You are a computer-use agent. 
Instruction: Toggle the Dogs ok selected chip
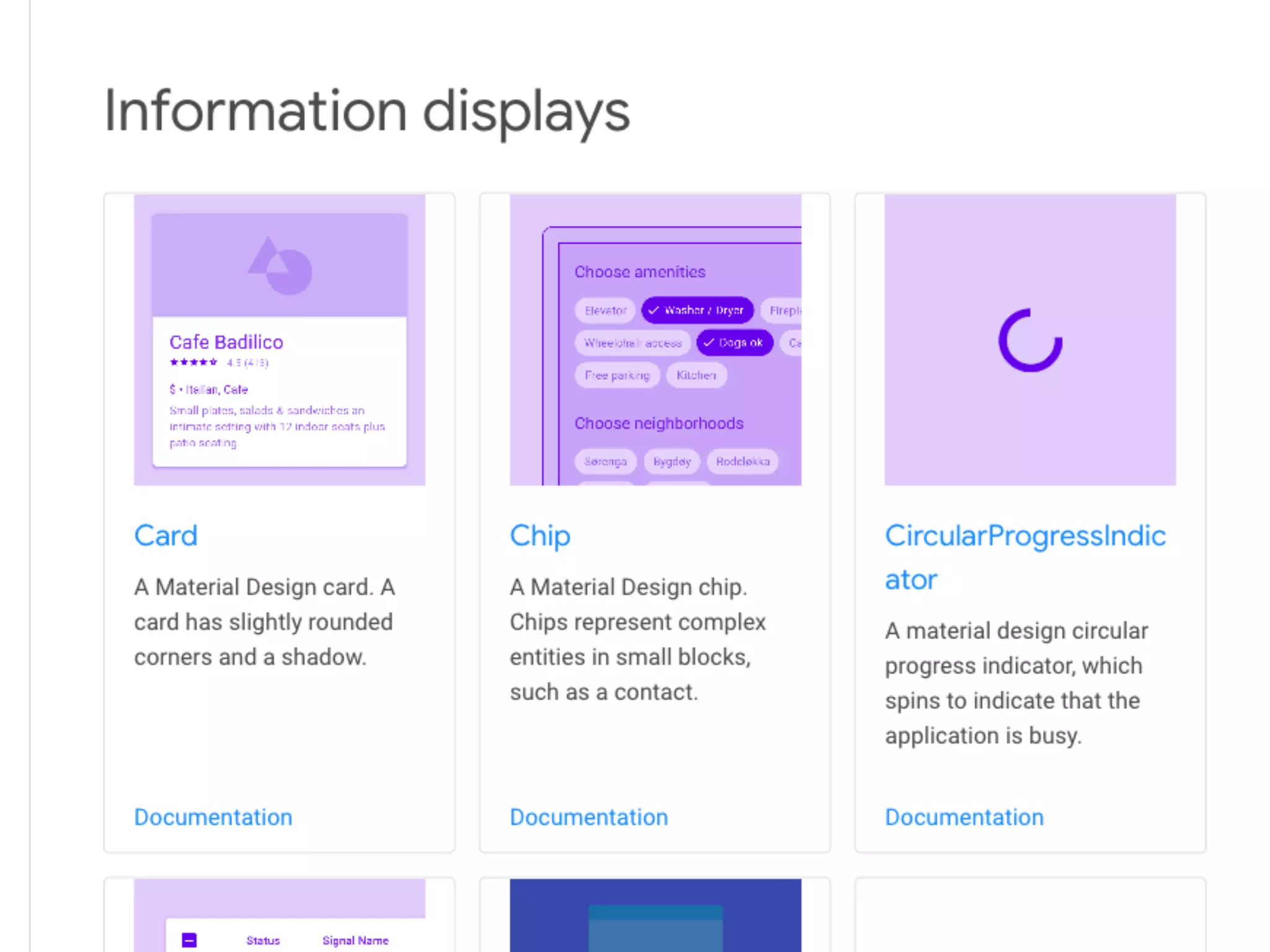coord(734,343)
